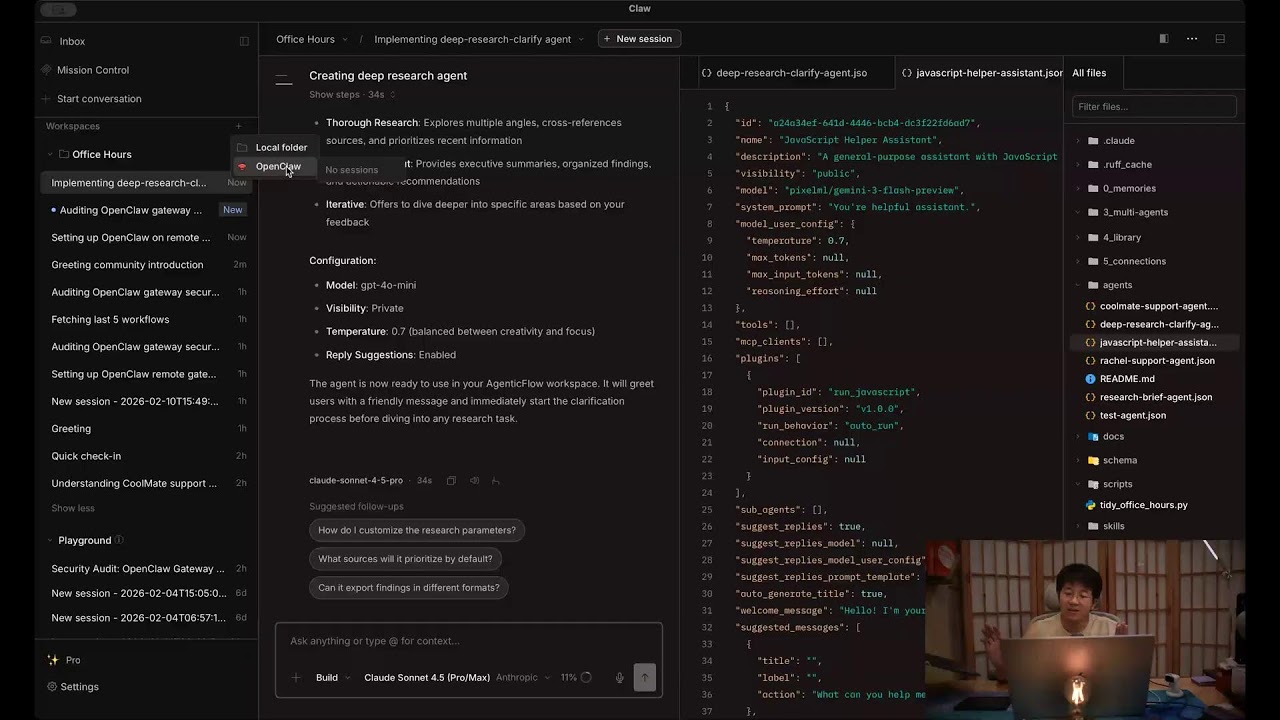1280x720 pixels.
Task: Select the All files tab
Action: (1089, 73)
